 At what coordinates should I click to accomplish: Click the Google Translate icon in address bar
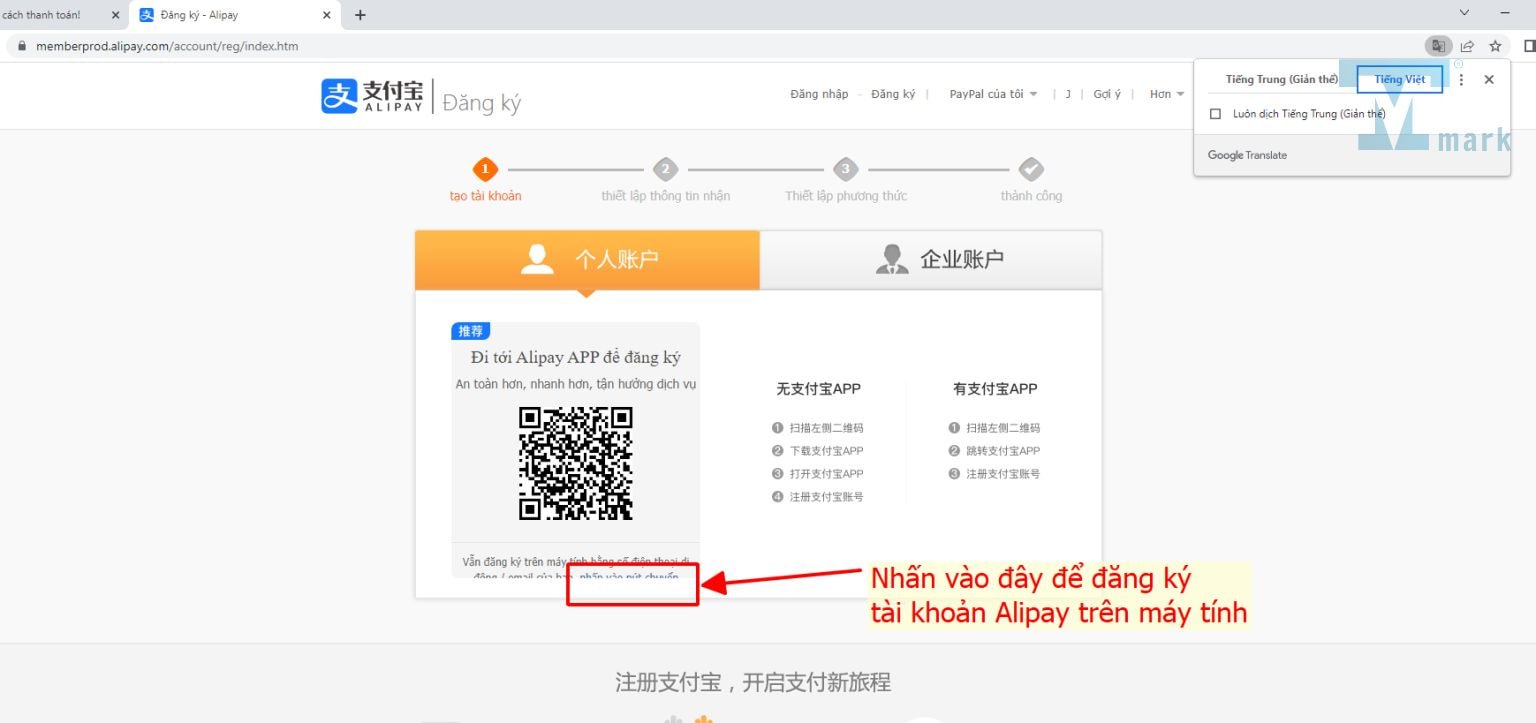point(1437,46)
